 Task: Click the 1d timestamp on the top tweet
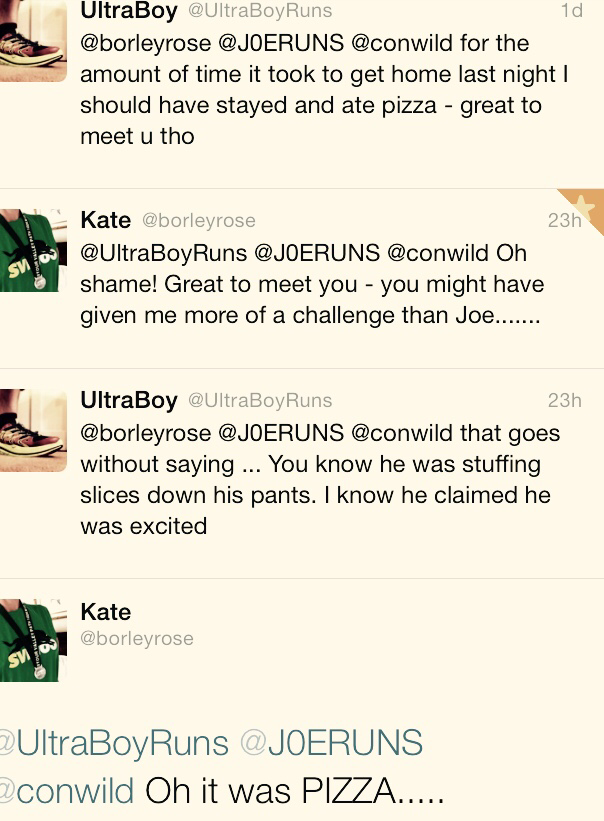point(571,11)
